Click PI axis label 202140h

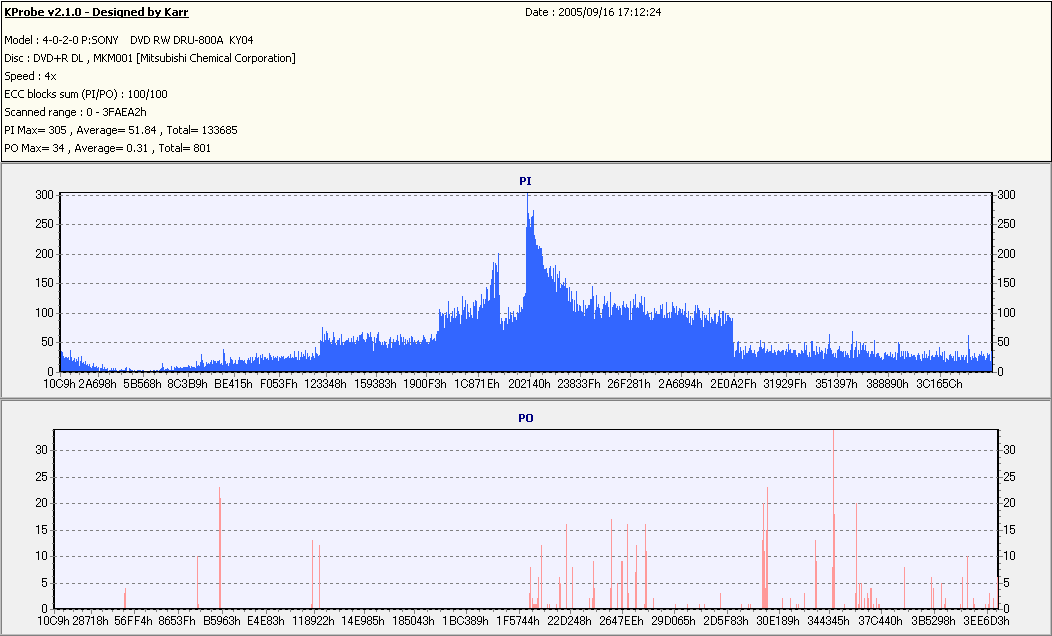tap(529, 384)
